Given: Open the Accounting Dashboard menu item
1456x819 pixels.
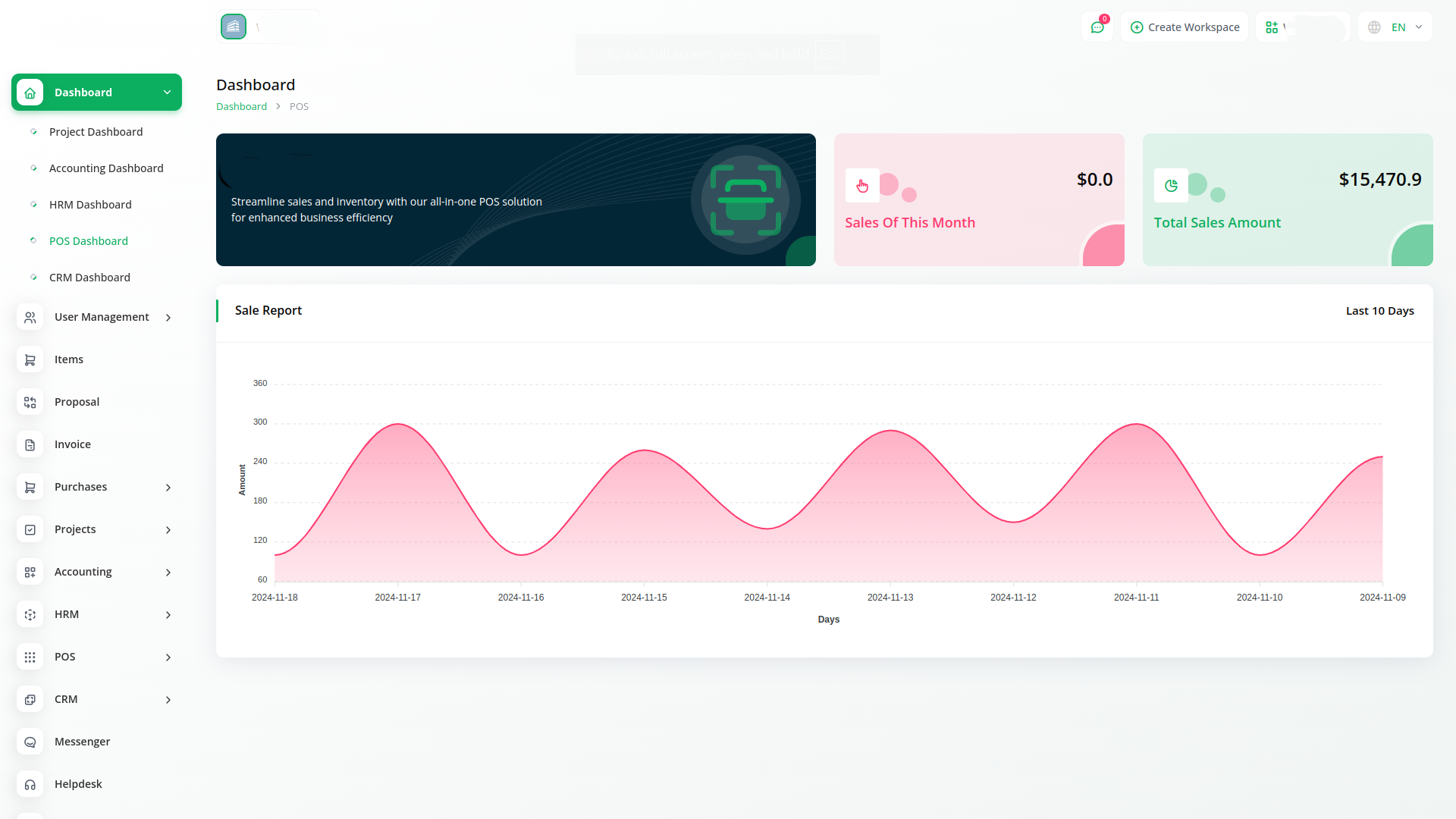Looking at the screenshot, I should point(106,168).
